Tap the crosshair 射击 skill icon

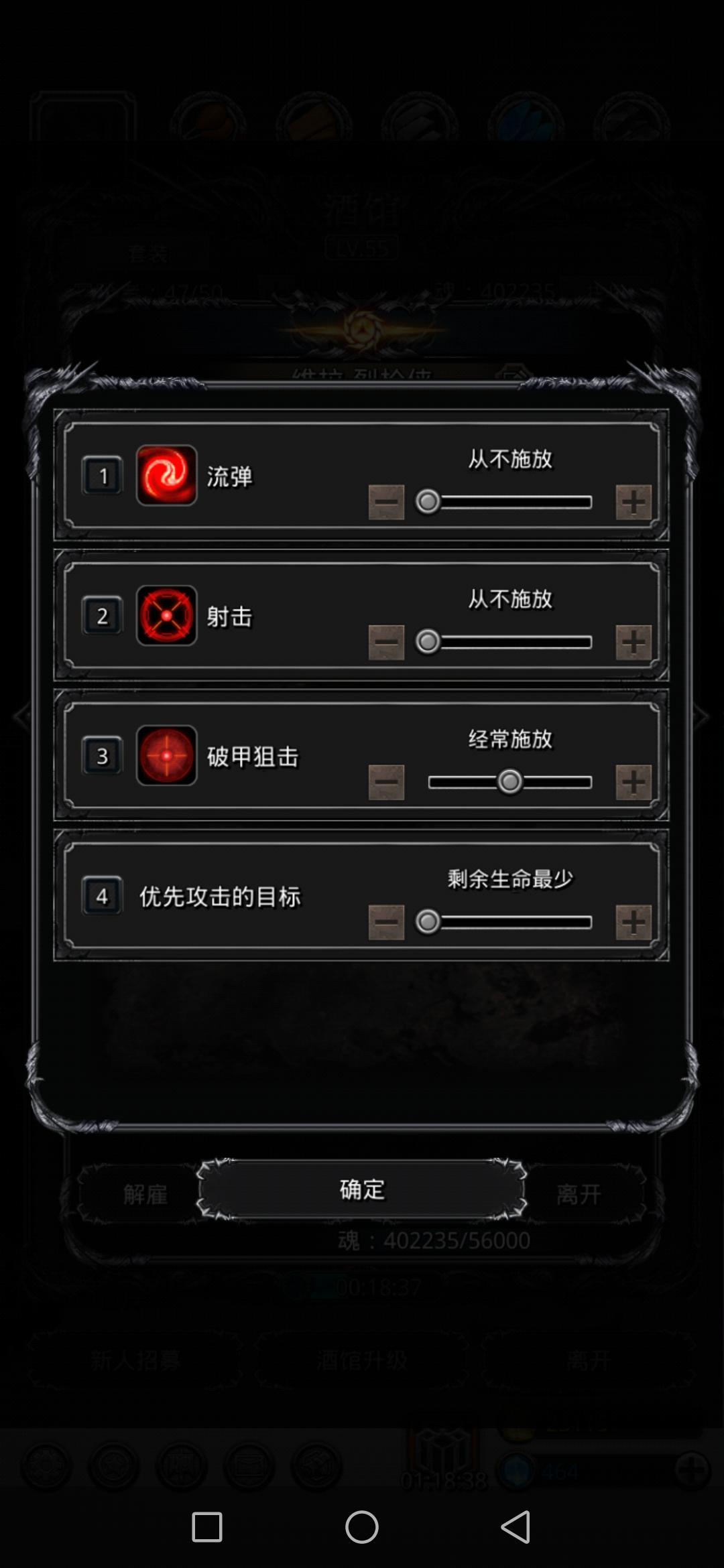tap(166, 615)
